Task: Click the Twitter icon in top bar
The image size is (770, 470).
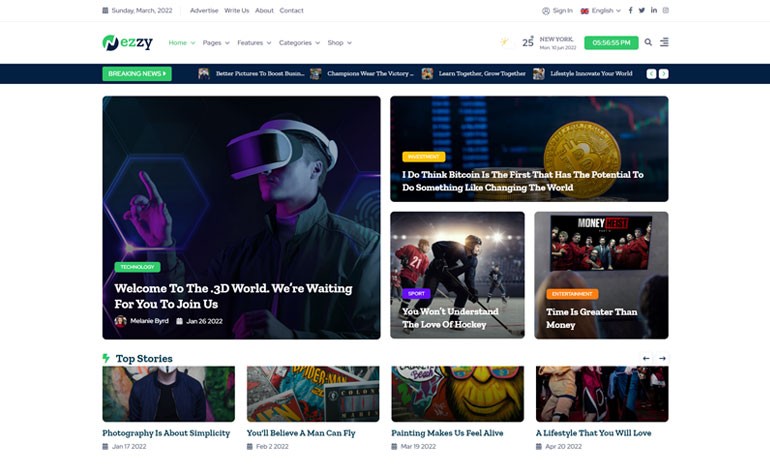Action: click(x=641, y=10)
